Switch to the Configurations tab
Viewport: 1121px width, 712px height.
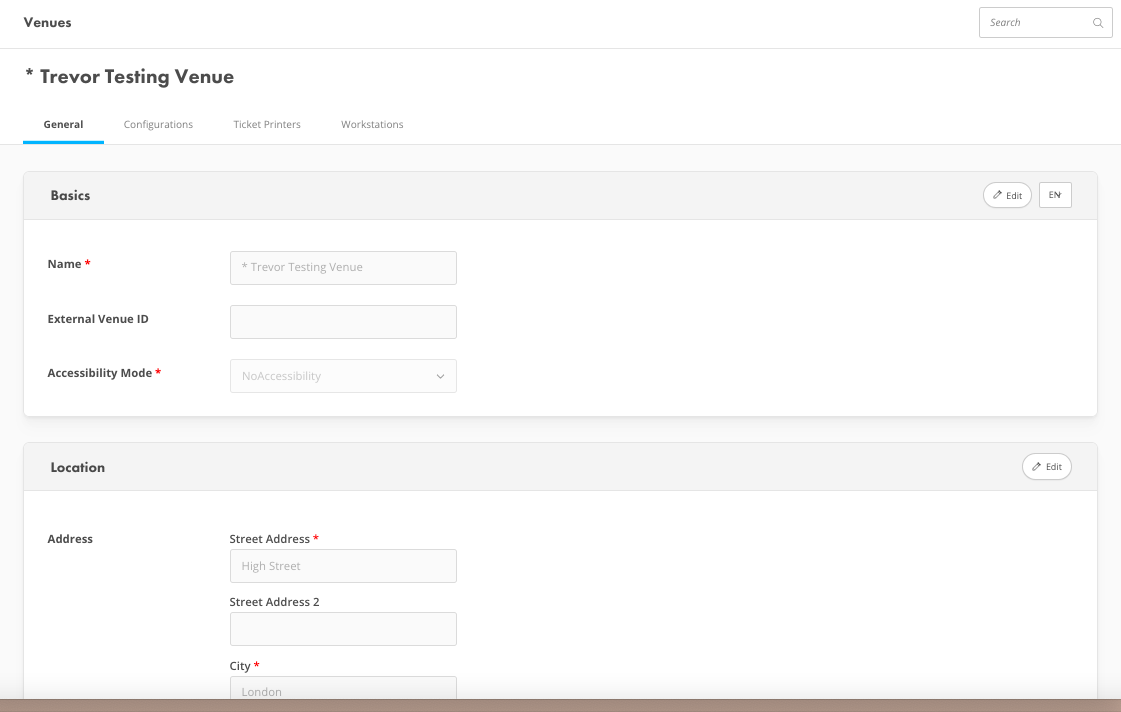[158, 124]
